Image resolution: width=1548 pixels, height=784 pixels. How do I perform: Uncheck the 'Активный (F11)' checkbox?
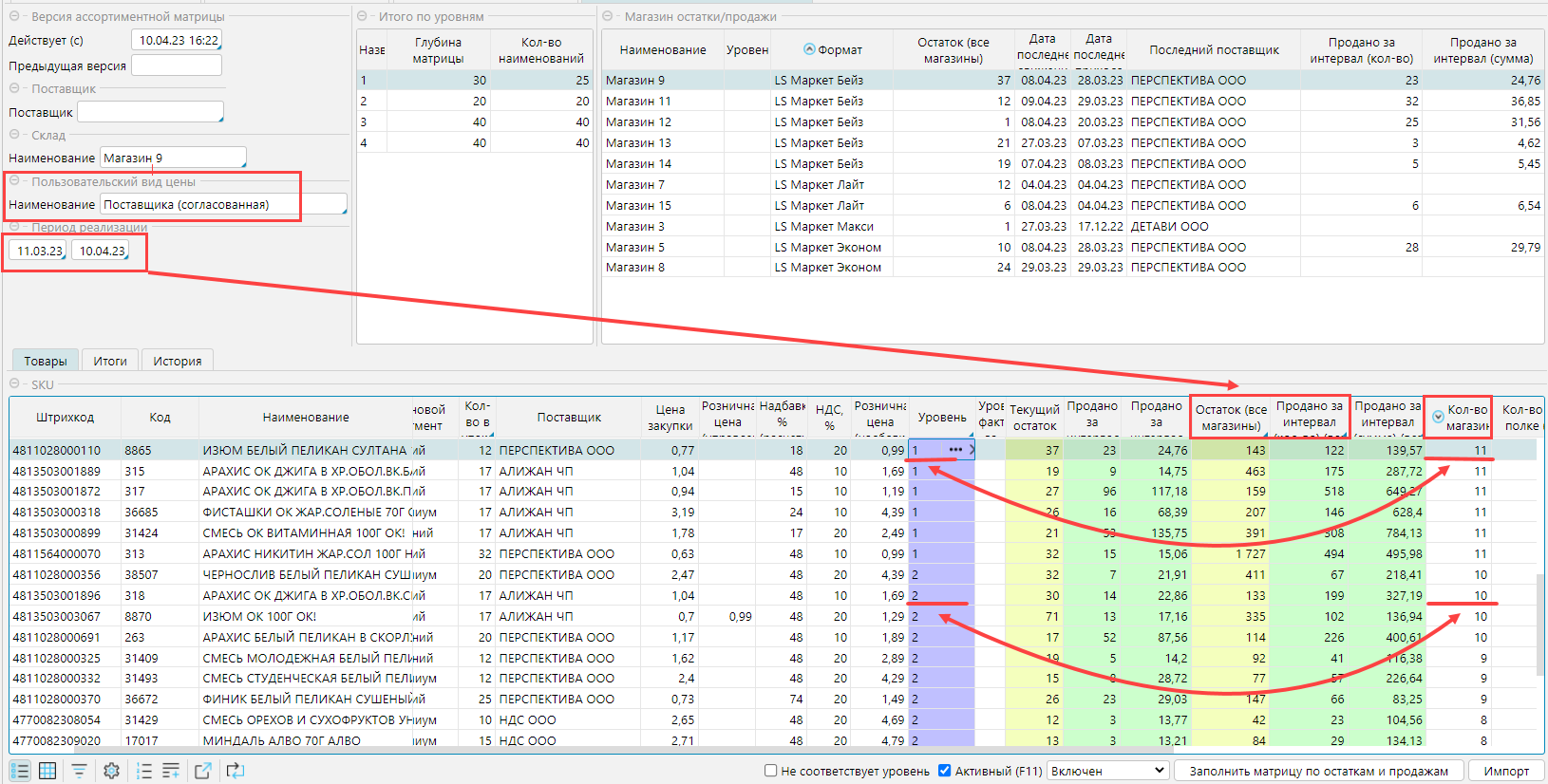coord(944,771)
